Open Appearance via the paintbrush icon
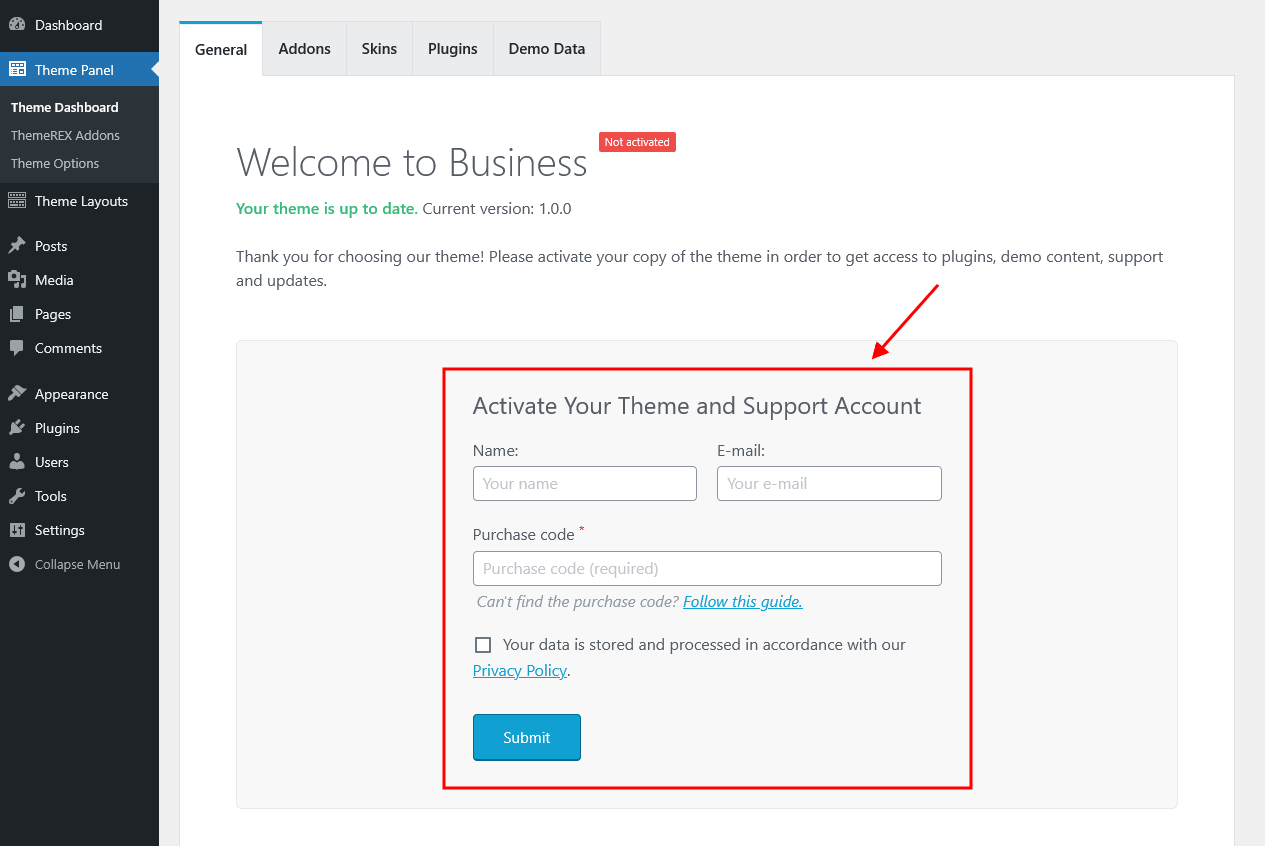This screenshot has height=846, width=1265. pos(17,394)
